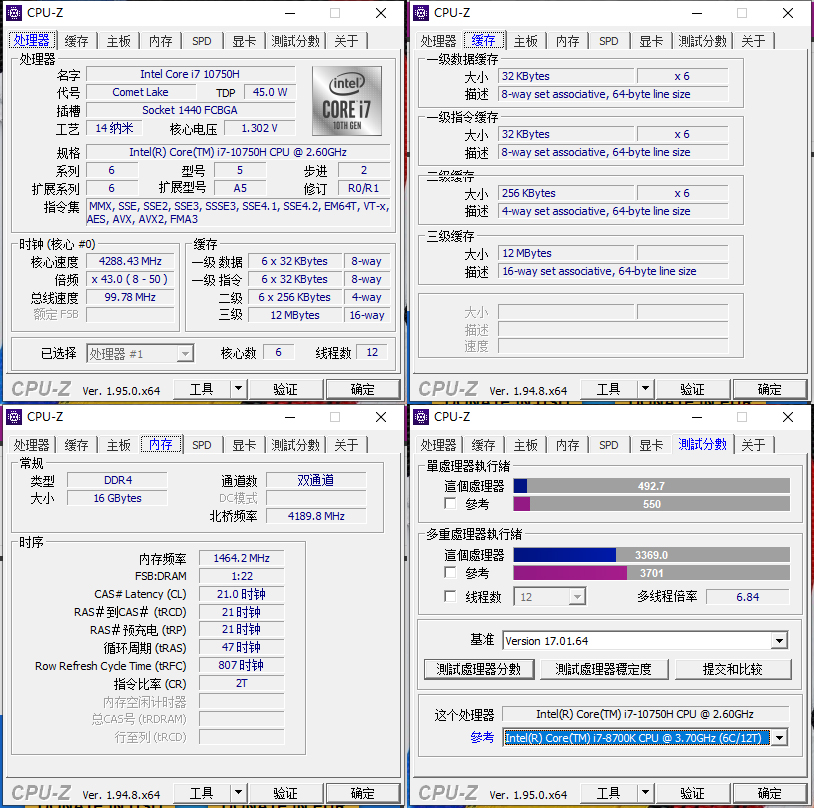Click the 驗證 button in the top-left window

[x=286, y=388]
